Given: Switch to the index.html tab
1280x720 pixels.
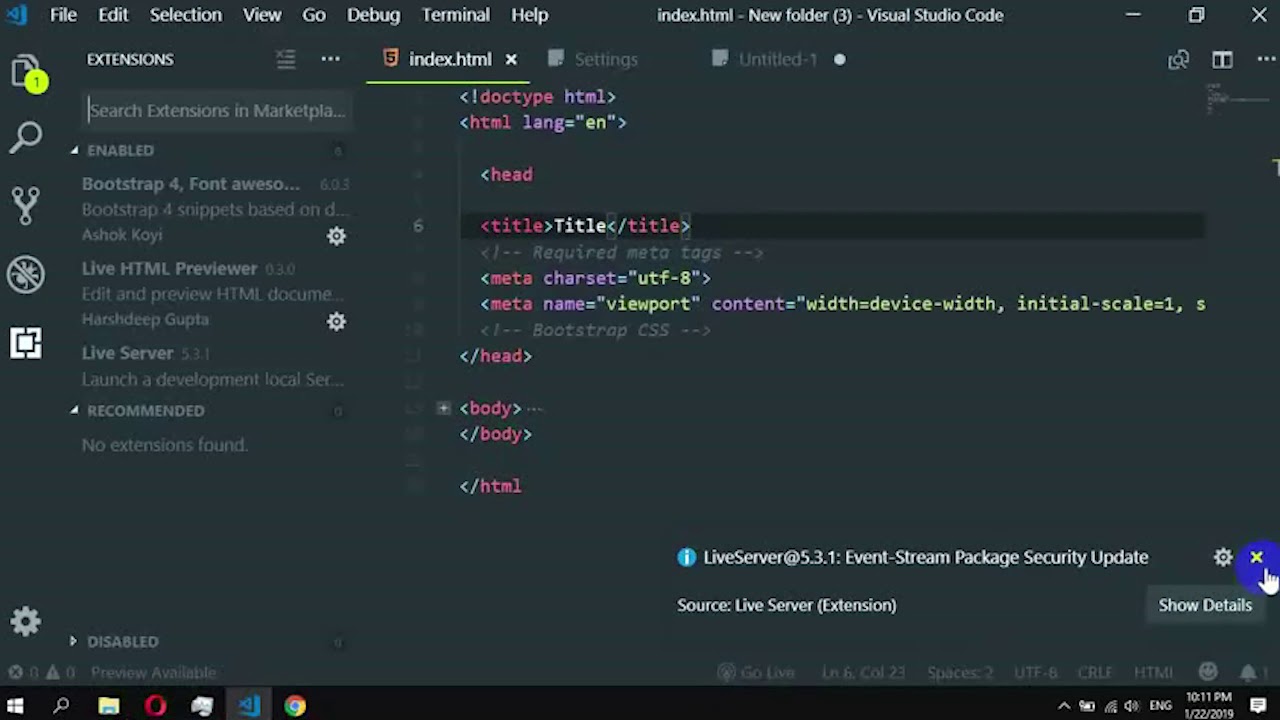Looking at the screenshot, I should click(450, 59).
